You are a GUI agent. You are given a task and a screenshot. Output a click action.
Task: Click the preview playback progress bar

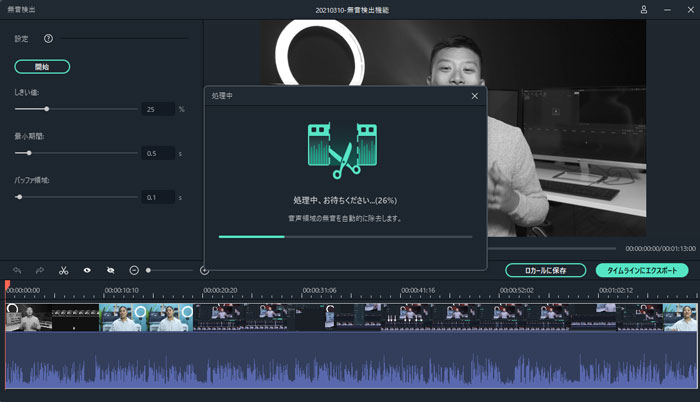(552, 248)
